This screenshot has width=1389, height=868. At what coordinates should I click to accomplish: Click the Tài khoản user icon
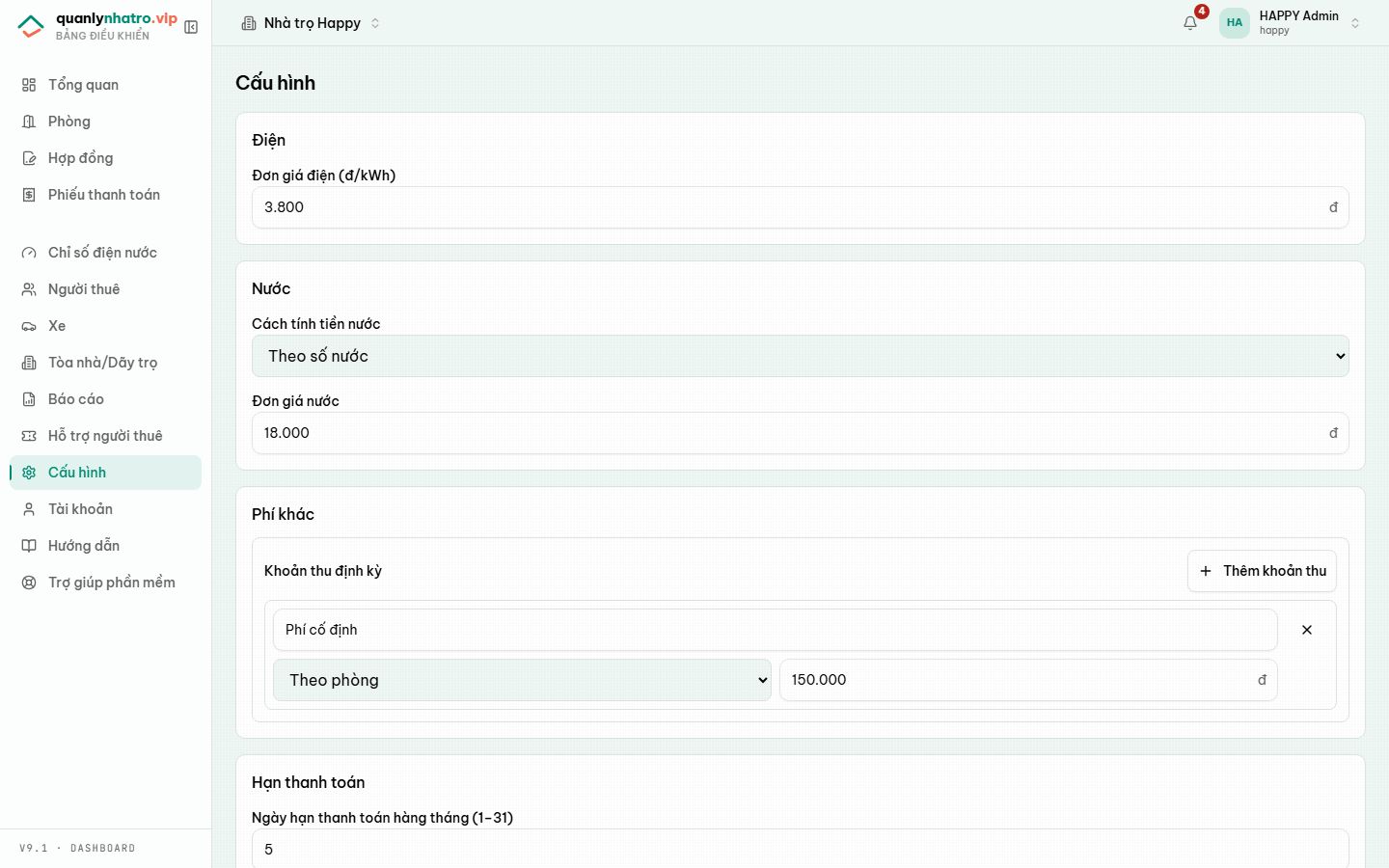click(x=29, y=509)
